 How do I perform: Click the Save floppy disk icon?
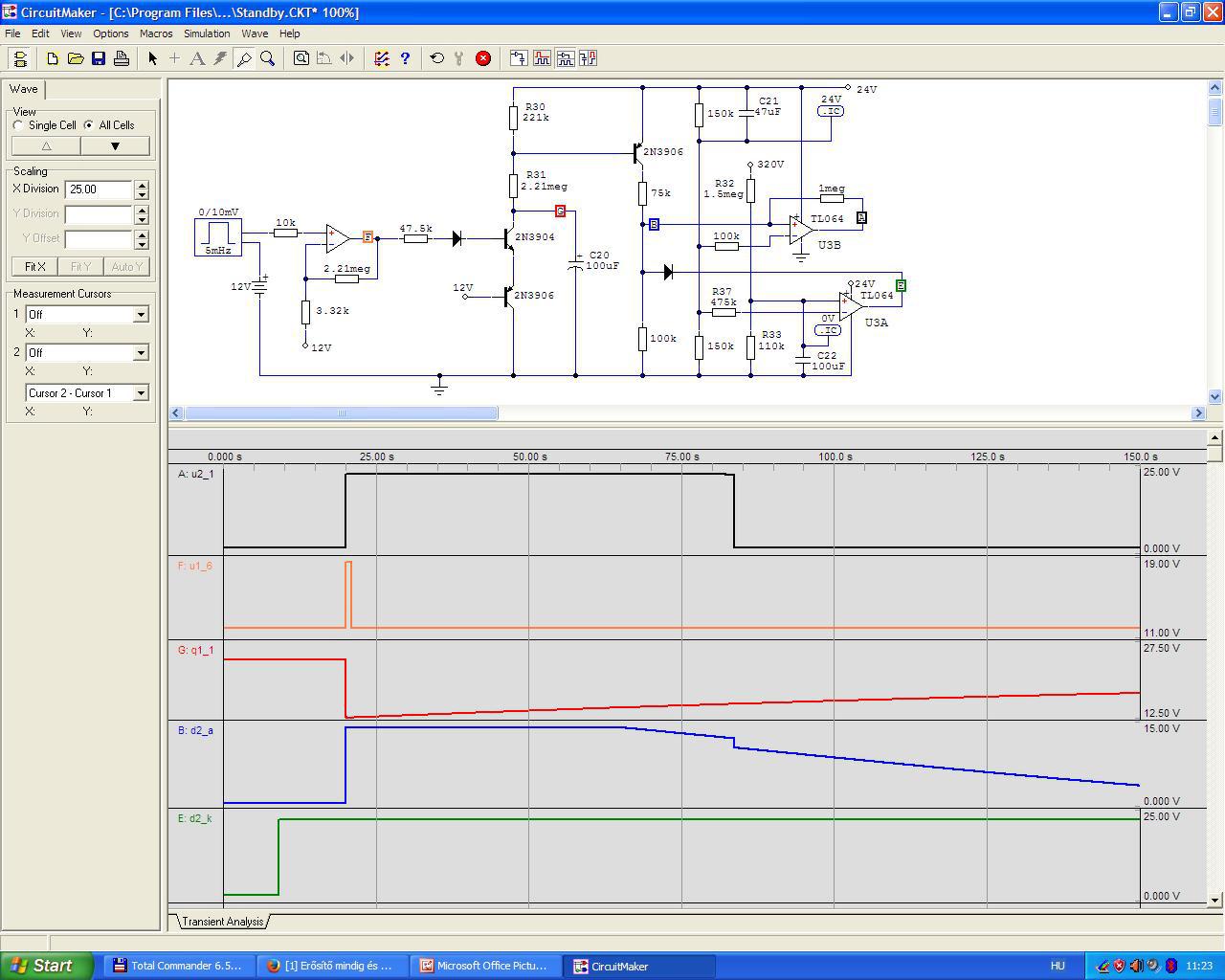(99, 58)
